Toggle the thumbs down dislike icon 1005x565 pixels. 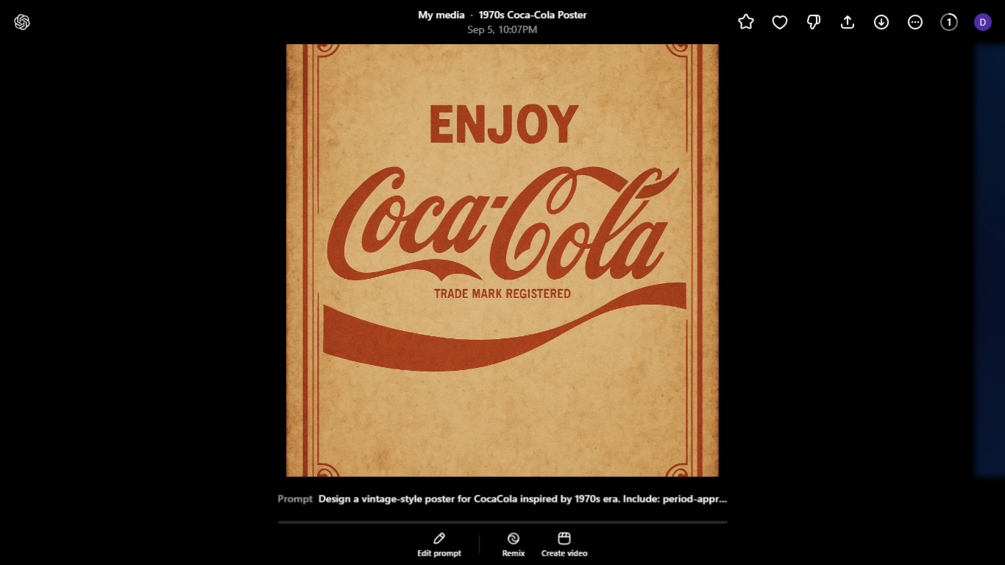814,22
